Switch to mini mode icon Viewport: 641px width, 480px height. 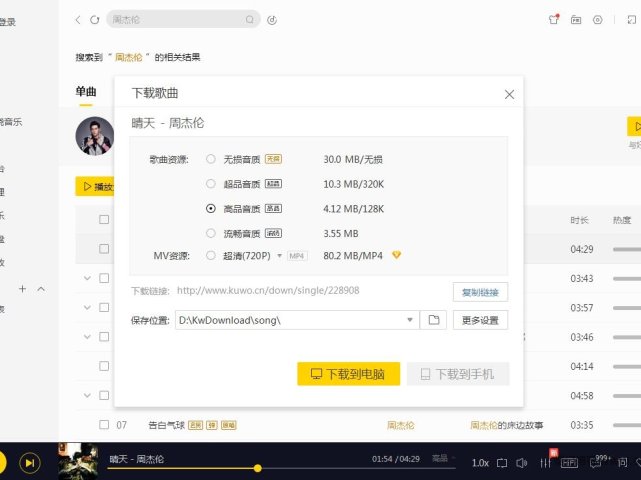(x=632, y=20)
